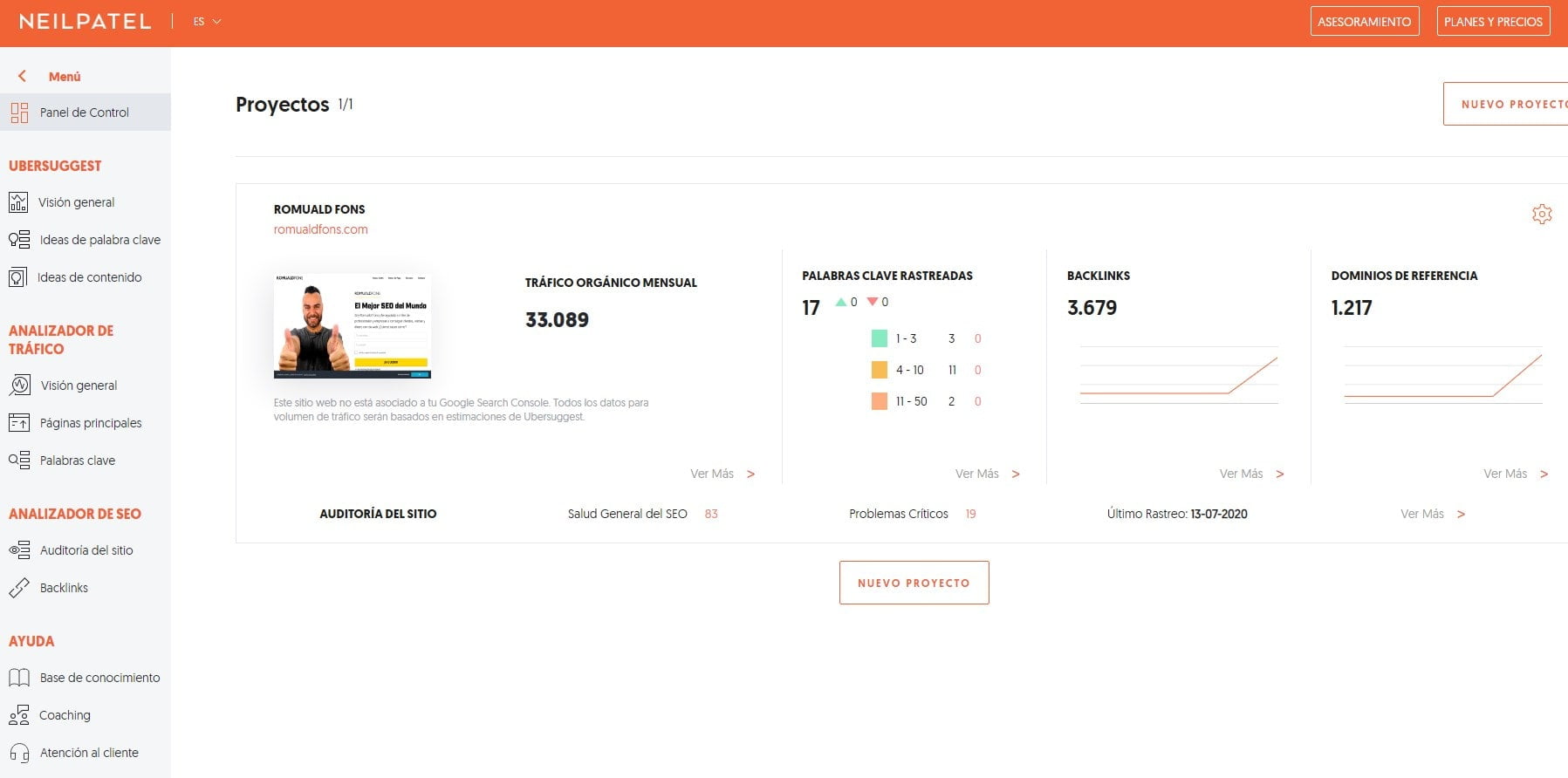The image size is (1568, 778).
Task: Open Panel de Control menu item
Action: pyautogui.click(x=86, y=113)
